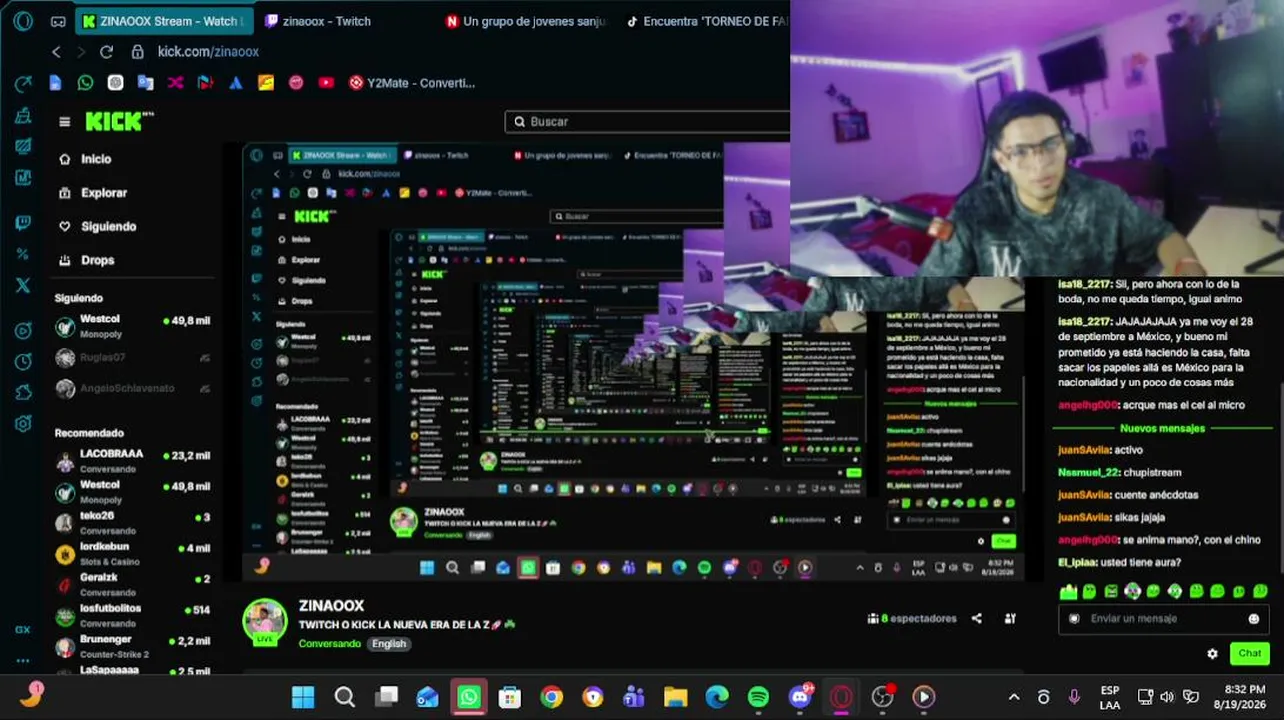The height and width of the screenshot is (720, 1284).
Task: Toggle the Kick hamburger sidebar menu
Action: tap(65, 122)
